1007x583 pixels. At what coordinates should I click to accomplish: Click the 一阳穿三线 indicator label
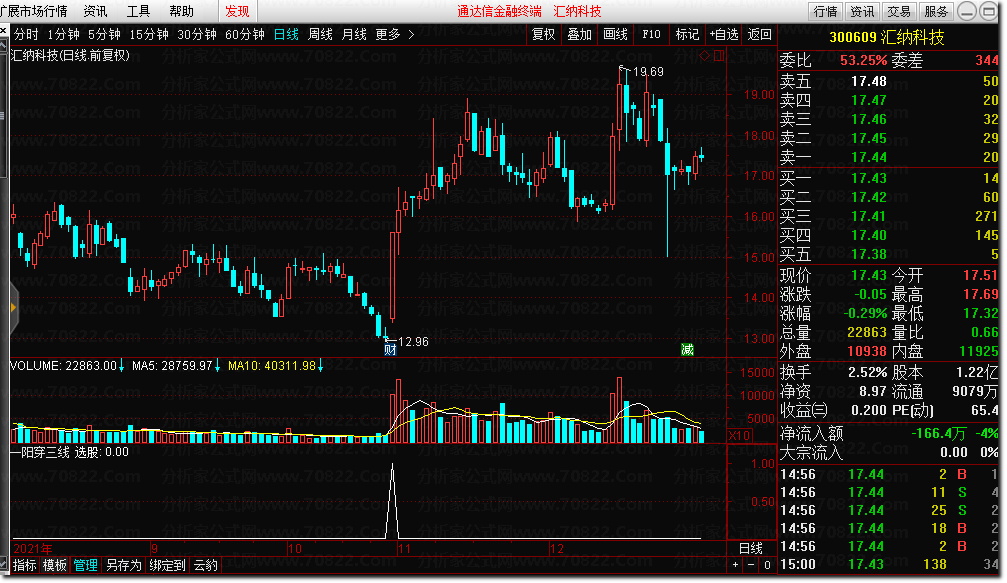40,453
